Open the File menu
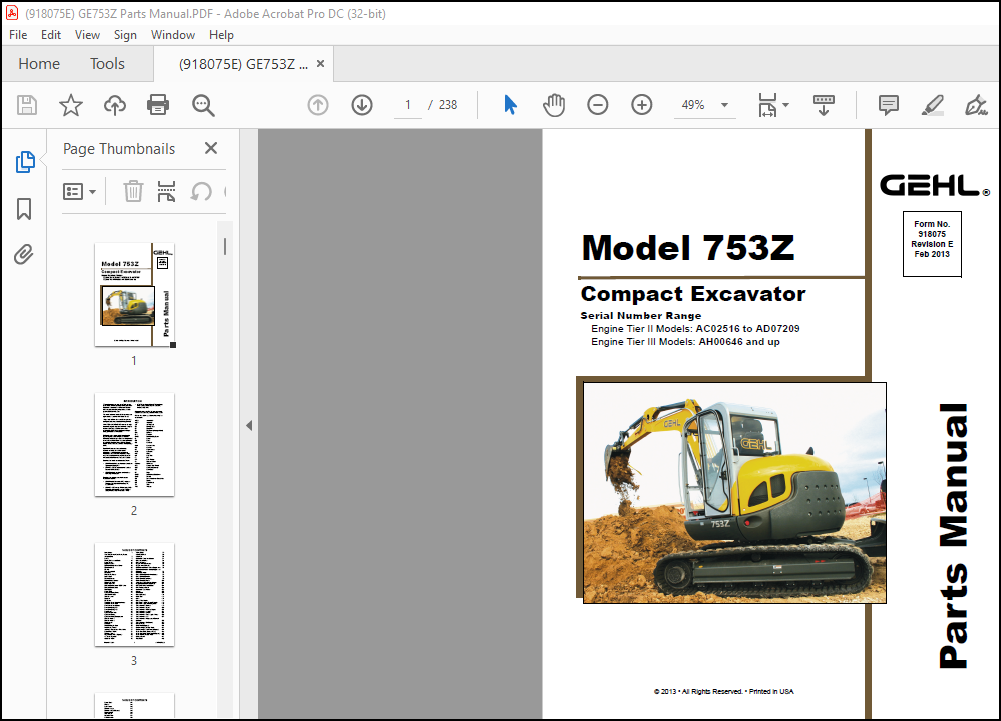 point(18,35)
